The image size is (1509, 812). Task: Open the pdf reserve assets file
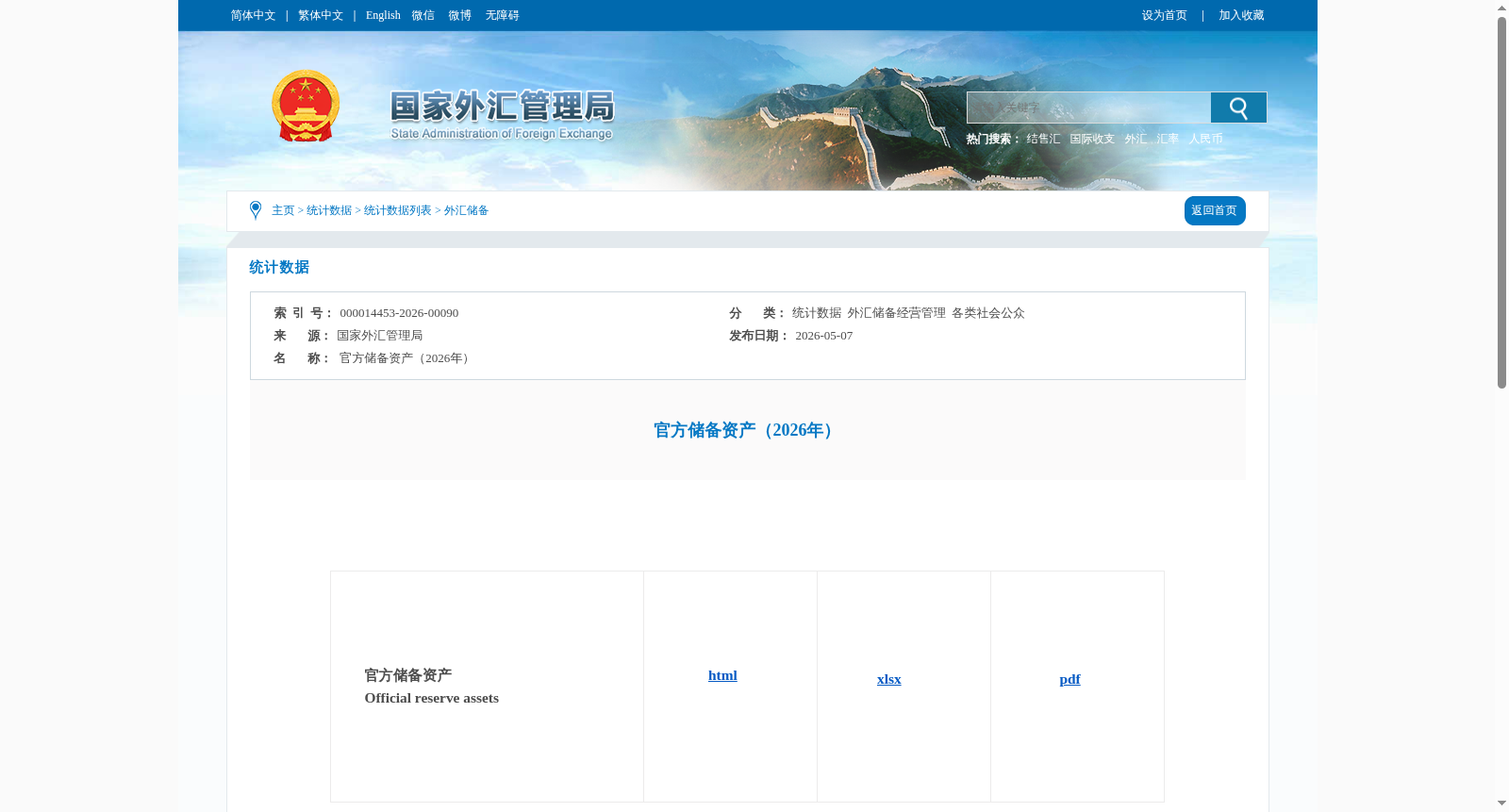(1070, 679)
